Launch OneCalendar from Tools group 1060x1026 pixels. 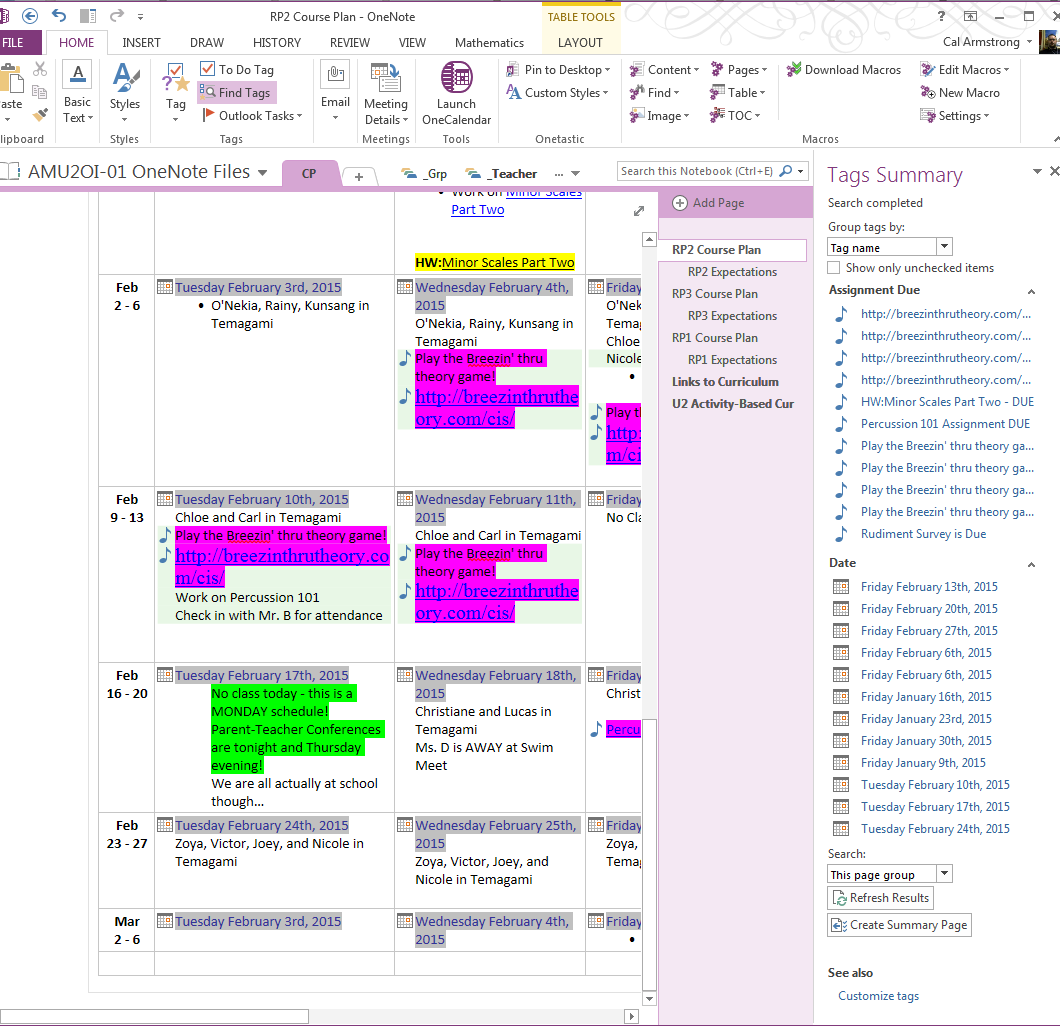point(456,93)
